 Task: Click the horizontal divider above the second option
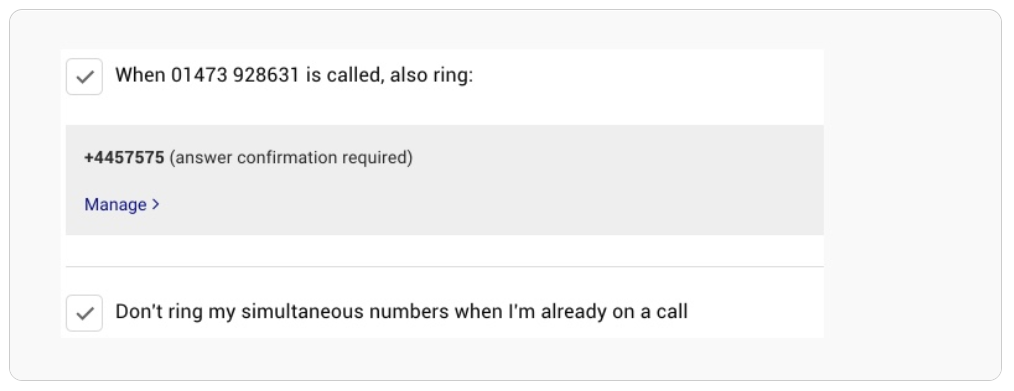(x=444, y=266)
